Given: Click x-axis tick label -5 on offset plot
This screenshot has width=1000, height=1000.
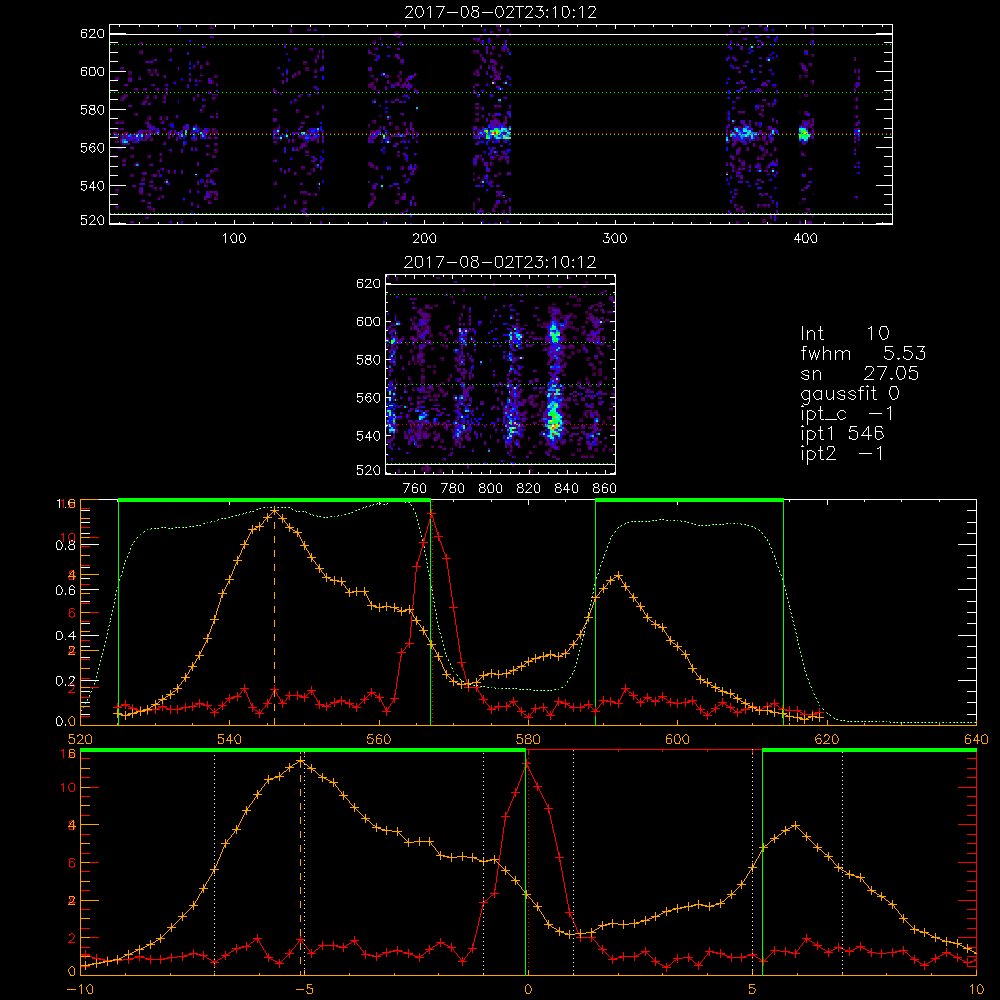Looking at the screenshot, I should point(305,990).
